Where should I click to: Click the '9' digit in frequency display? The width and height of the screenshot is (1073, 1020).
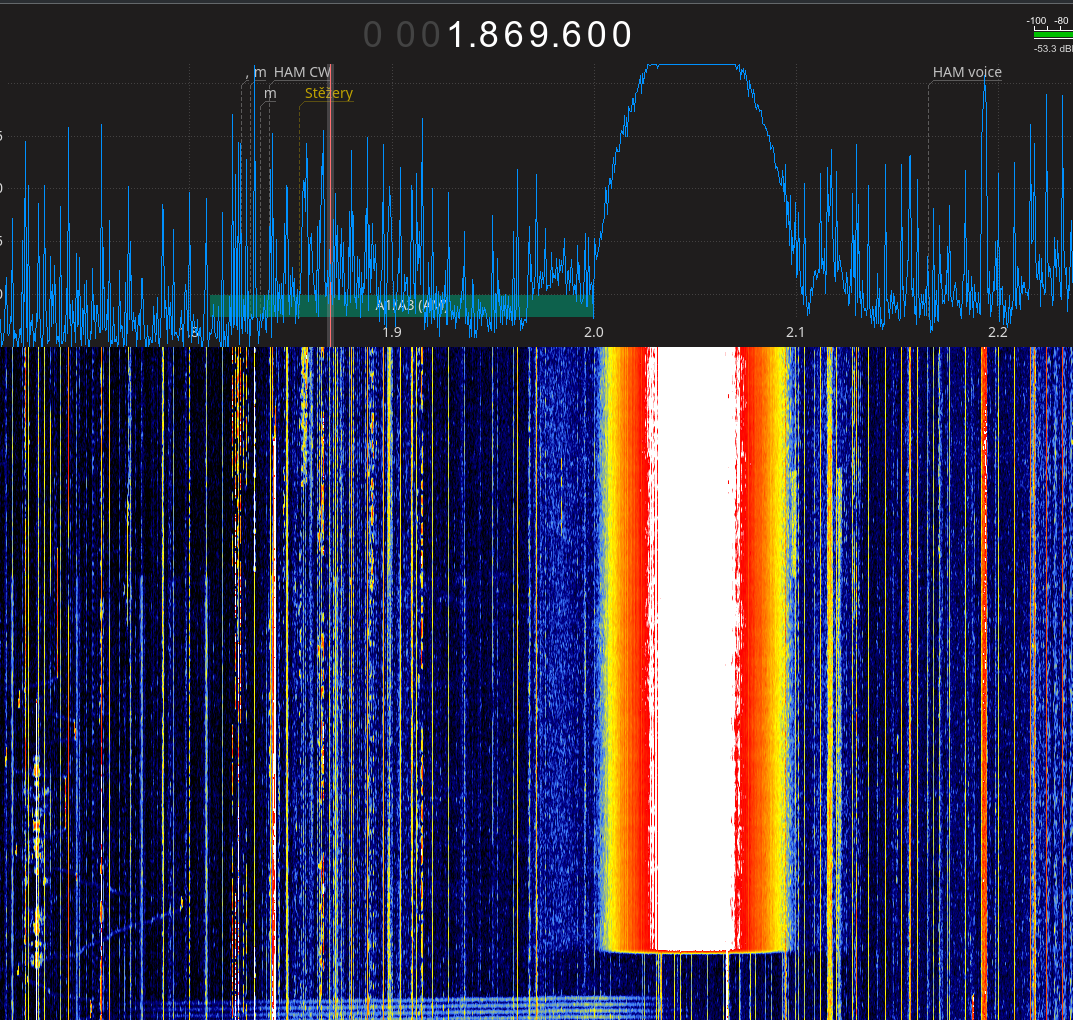coord(540,35)
